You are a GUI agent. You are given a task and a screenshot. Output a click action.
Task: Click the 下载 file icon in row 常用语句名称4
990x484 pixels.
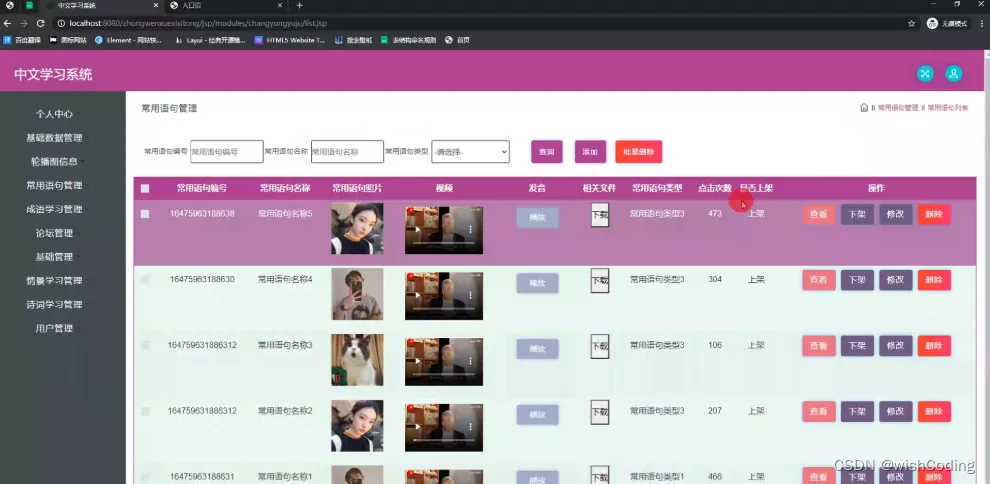(600, 281)
